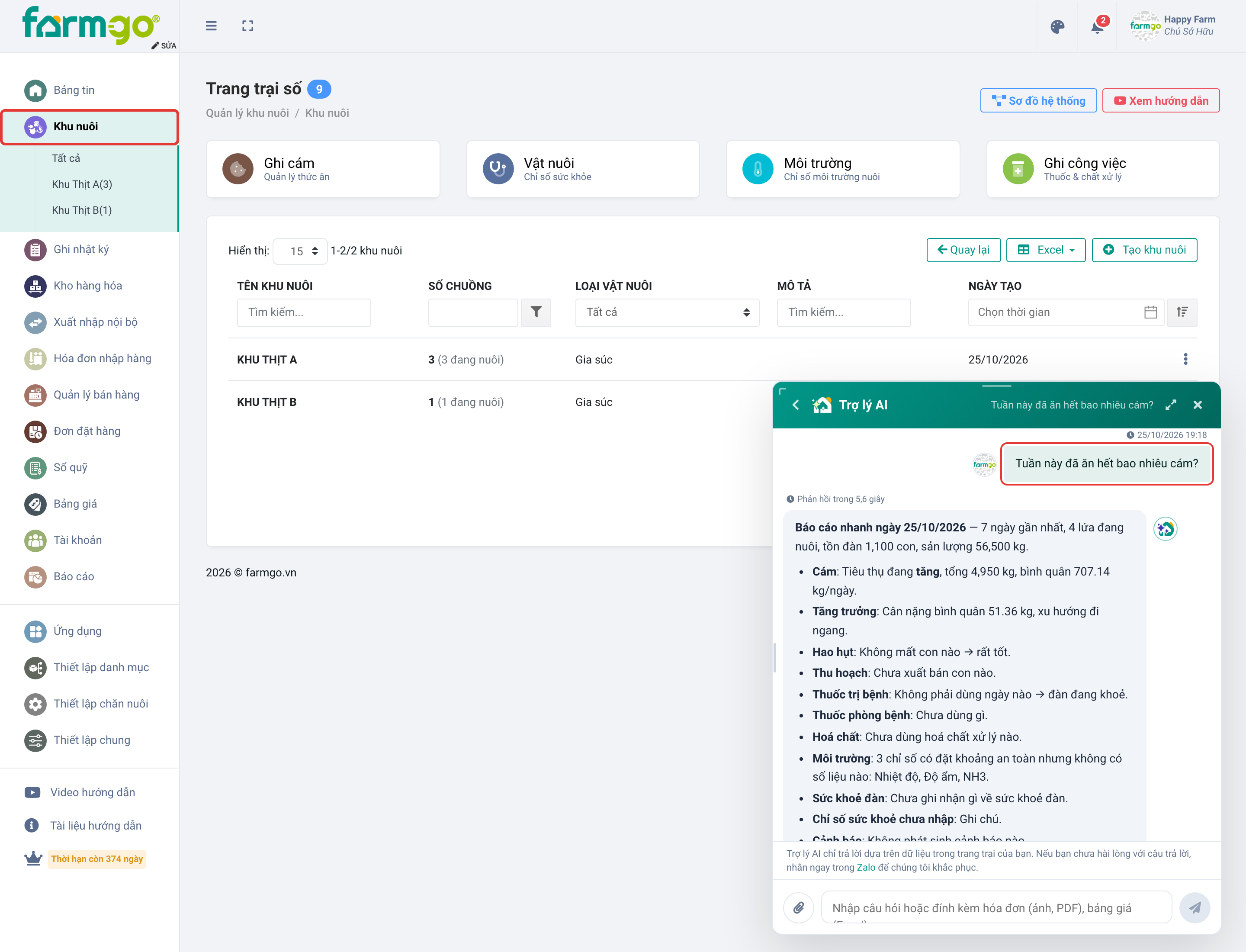The image size is (1246, 952).
Task: Open the Excel export dropdown
Action: [x=1045, y=250]
